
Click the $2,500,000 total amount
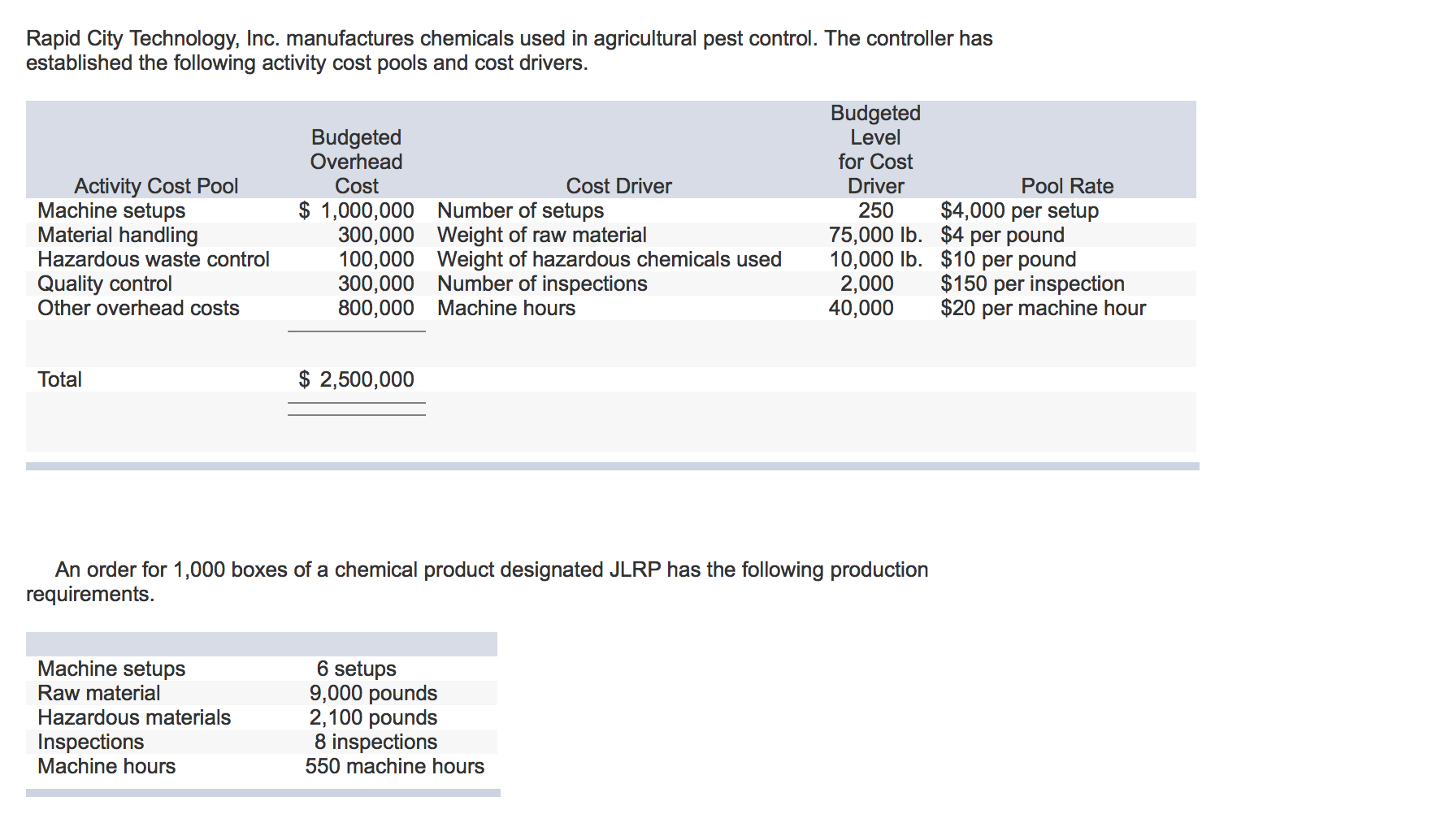(356, 379)
